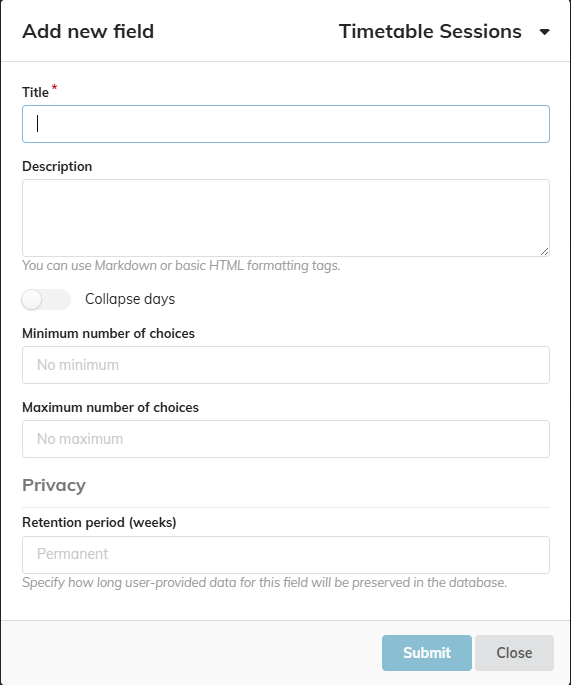Open the Timetable Sessions field type dropdown
The width and height of the screenshot is (571, 685).
coord(444,31)
